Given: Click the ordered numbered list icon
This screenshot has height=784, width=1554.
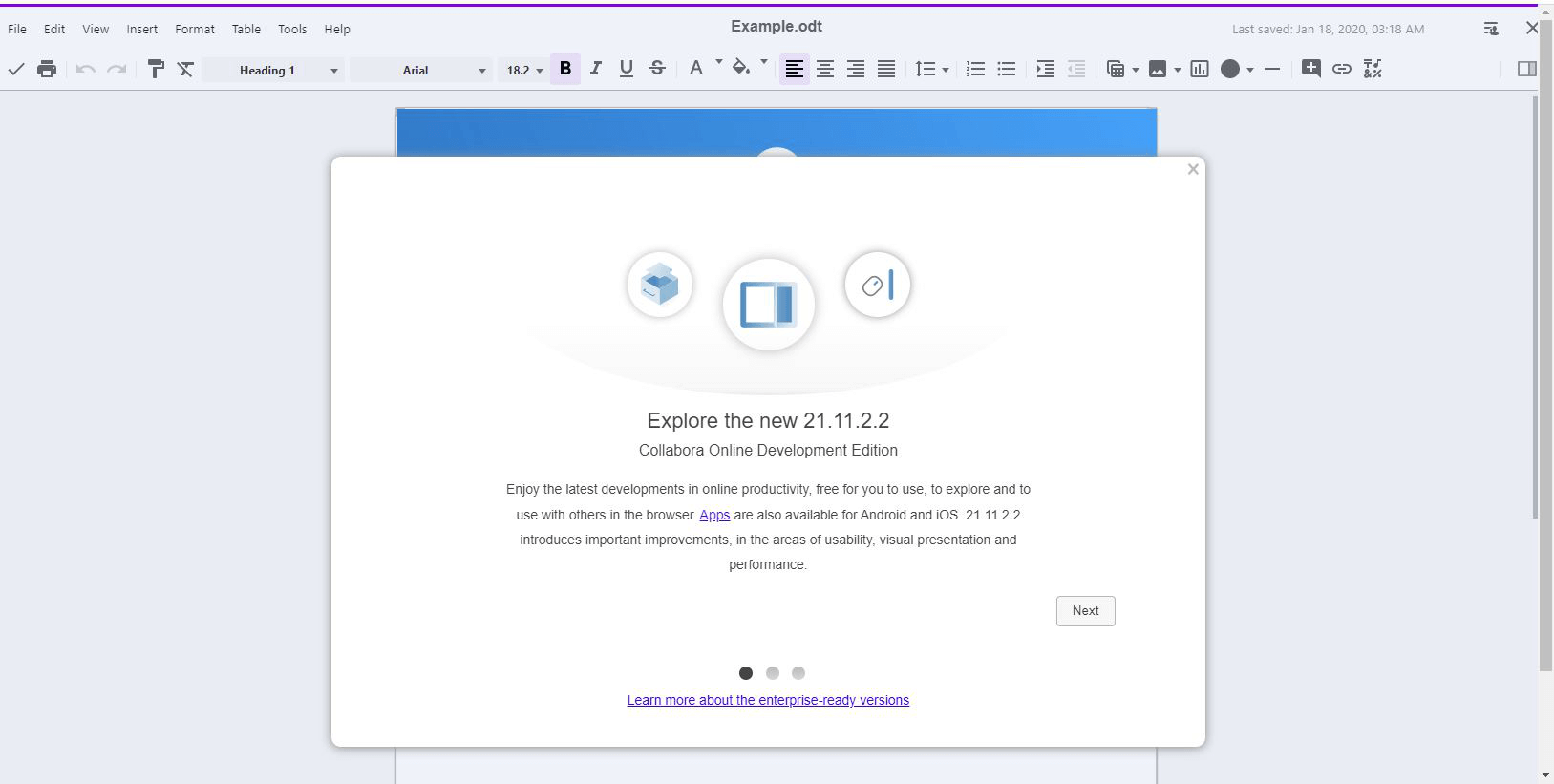Looking at the screenshot, I should [x=975, y=69].
